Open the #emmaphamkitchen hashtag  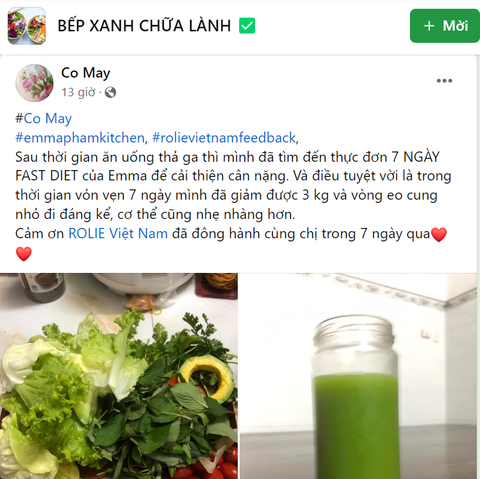80,138
